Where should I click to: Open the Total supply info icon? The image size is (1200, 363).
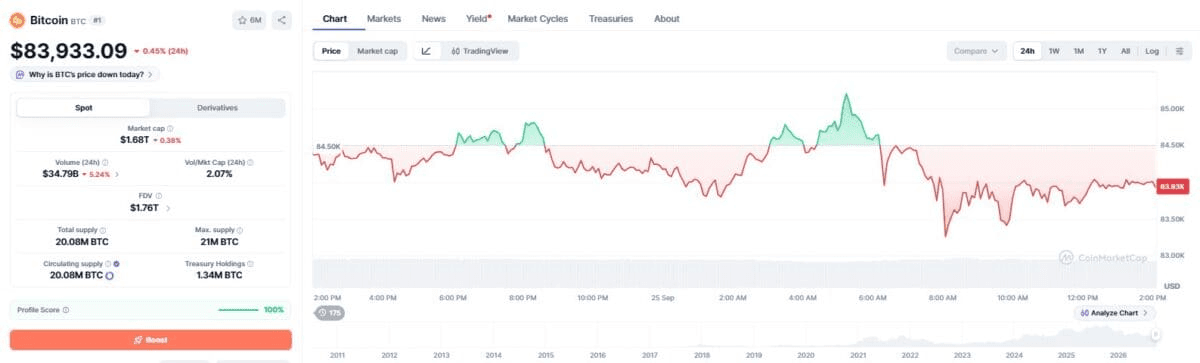104,230
